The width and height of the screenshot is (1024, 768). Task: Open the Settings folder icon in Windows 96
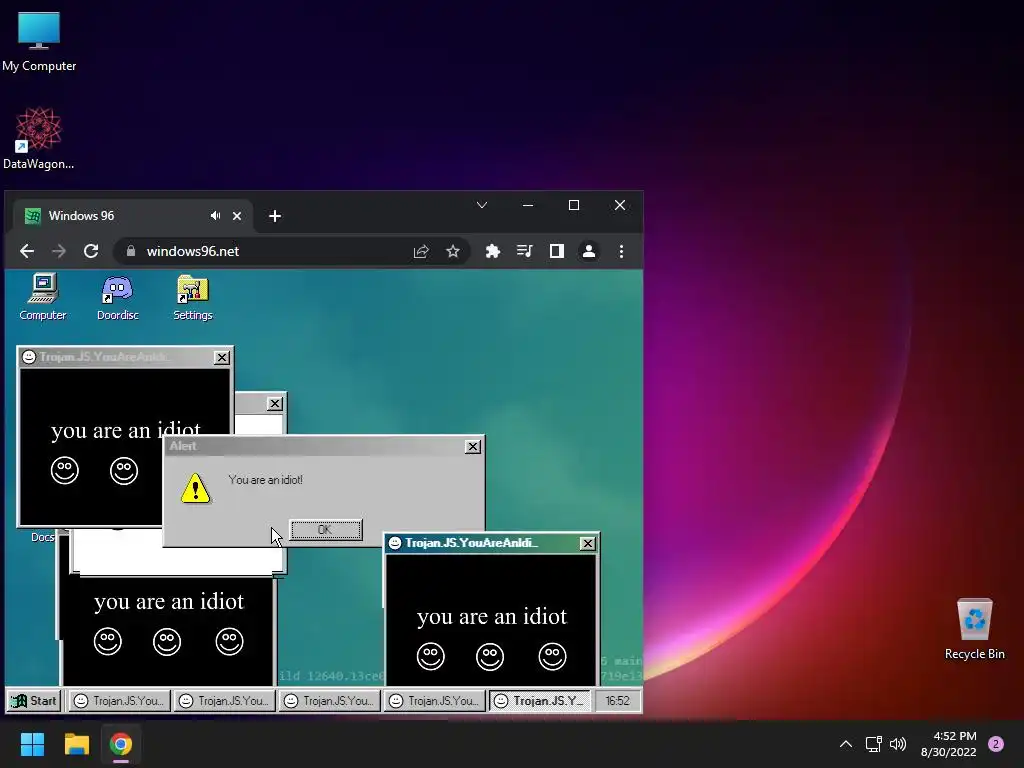click(193, 298)
